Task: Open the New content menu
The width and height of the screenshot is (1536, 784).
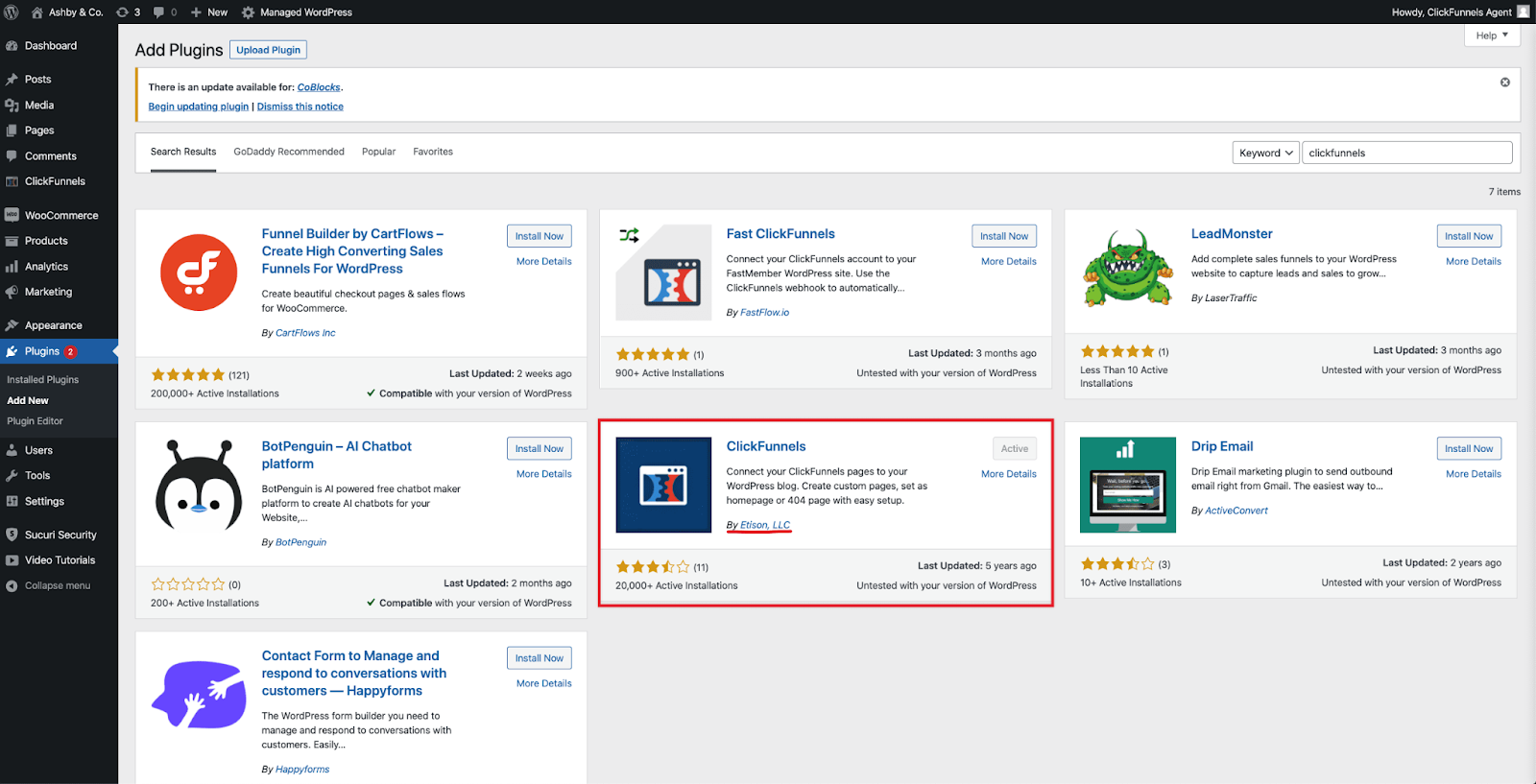Action: tap(209, 12)
